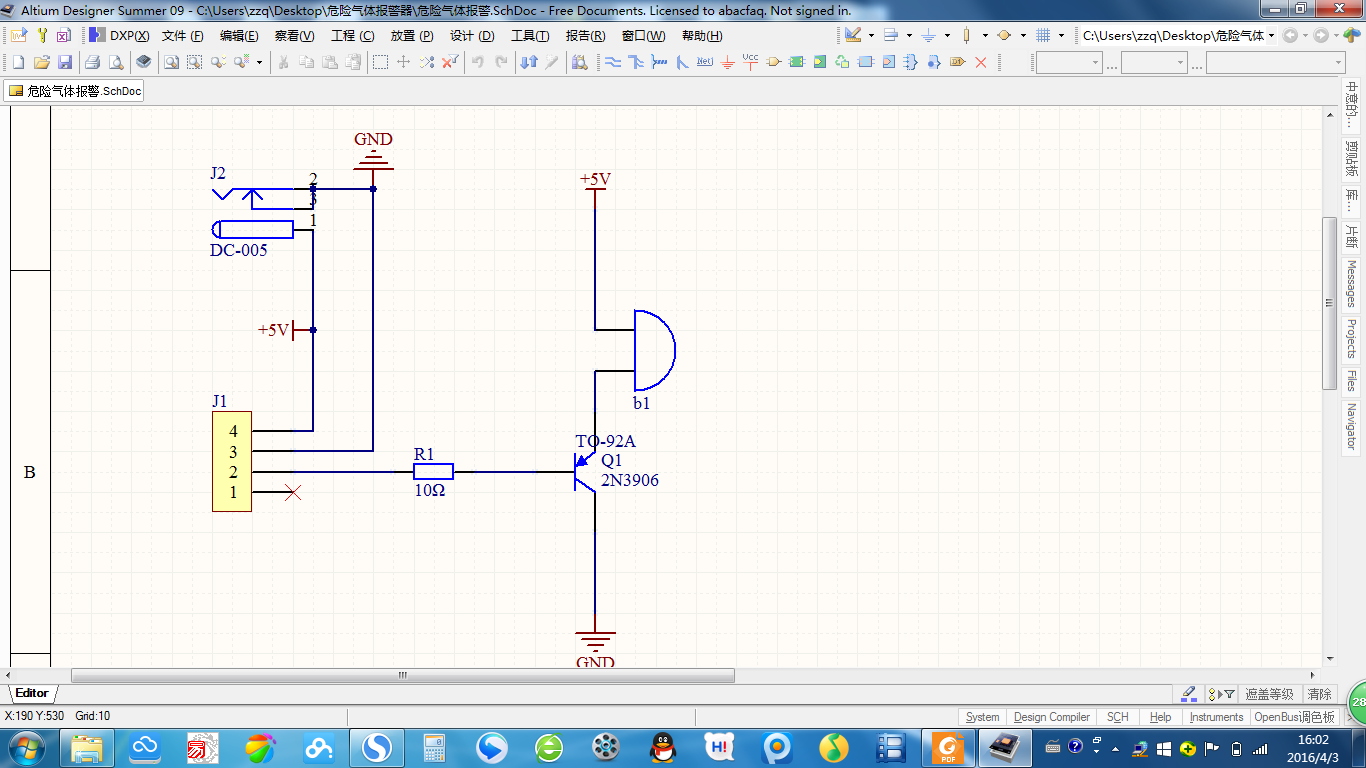1366x768 pixels.
Task: Place a GND power port
Action: click(x=727, y=62)
